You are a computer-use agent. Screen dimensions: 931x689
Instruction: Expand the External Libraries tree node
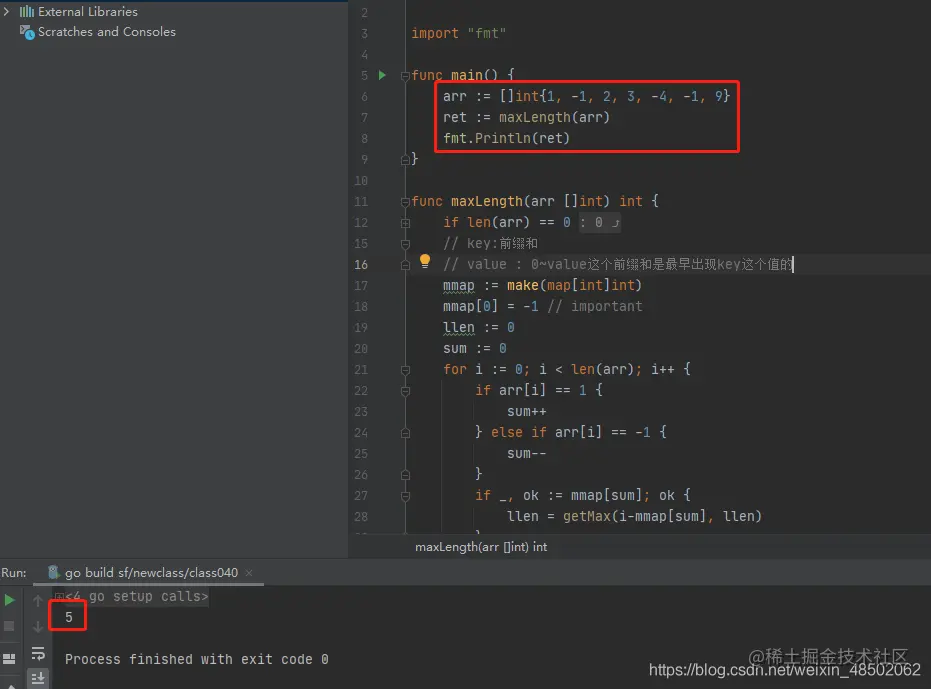[7, 11]
